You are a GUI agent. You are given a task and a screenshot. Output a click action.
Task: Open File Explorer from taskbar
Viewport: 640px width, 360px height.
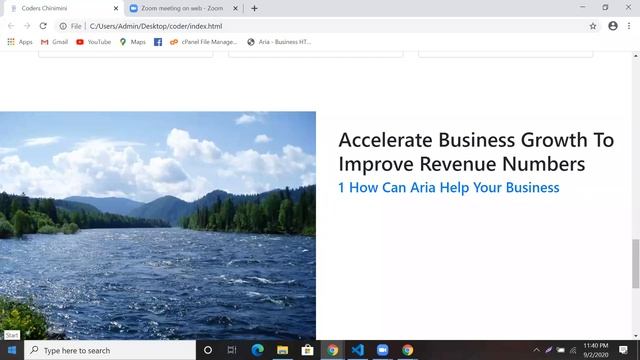point(282,350)
